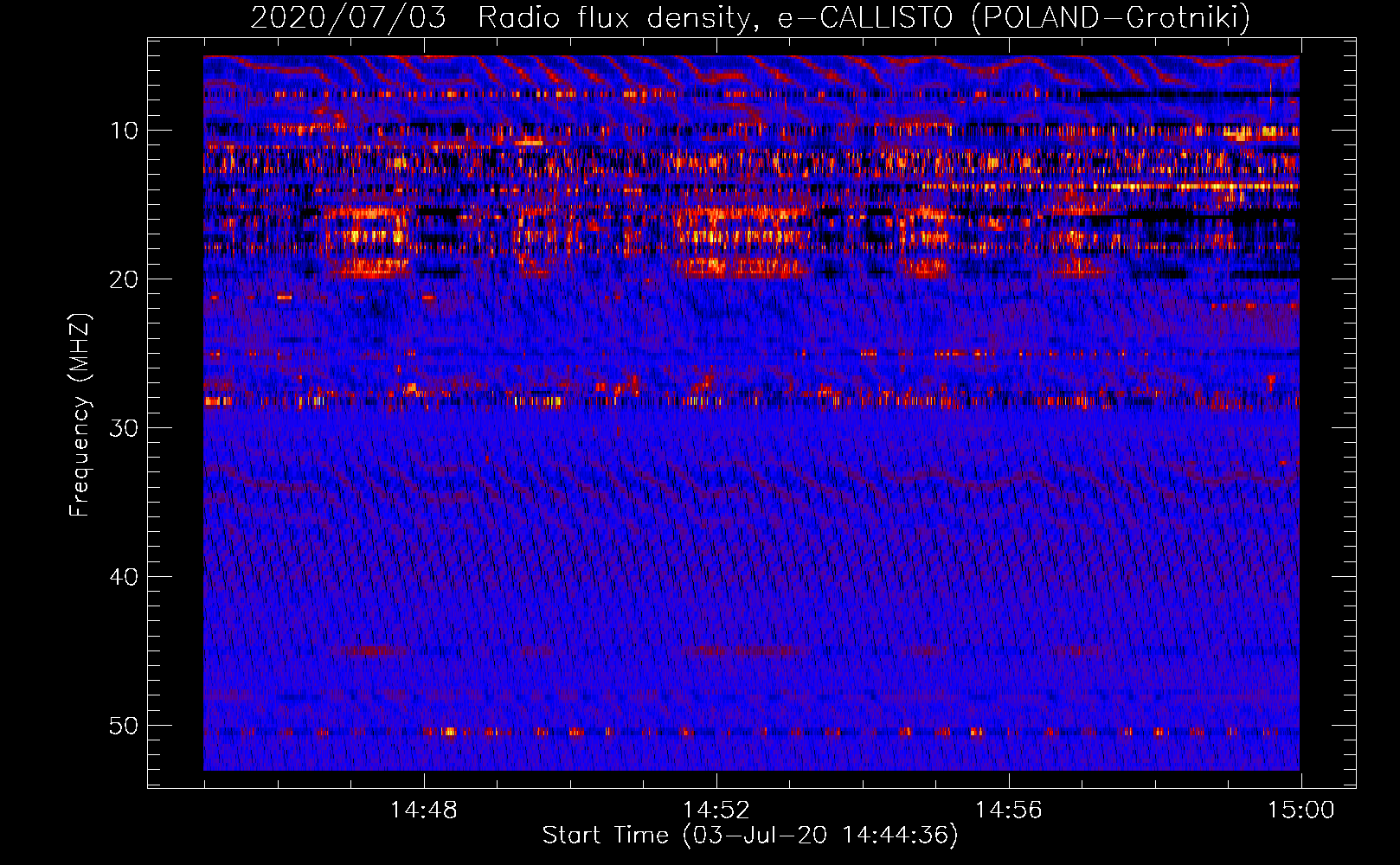Image resolution: width=1400 pixels, height=865 pixels.
Task: Click the 20 frequency axis label
Action: tap(125, 279)
